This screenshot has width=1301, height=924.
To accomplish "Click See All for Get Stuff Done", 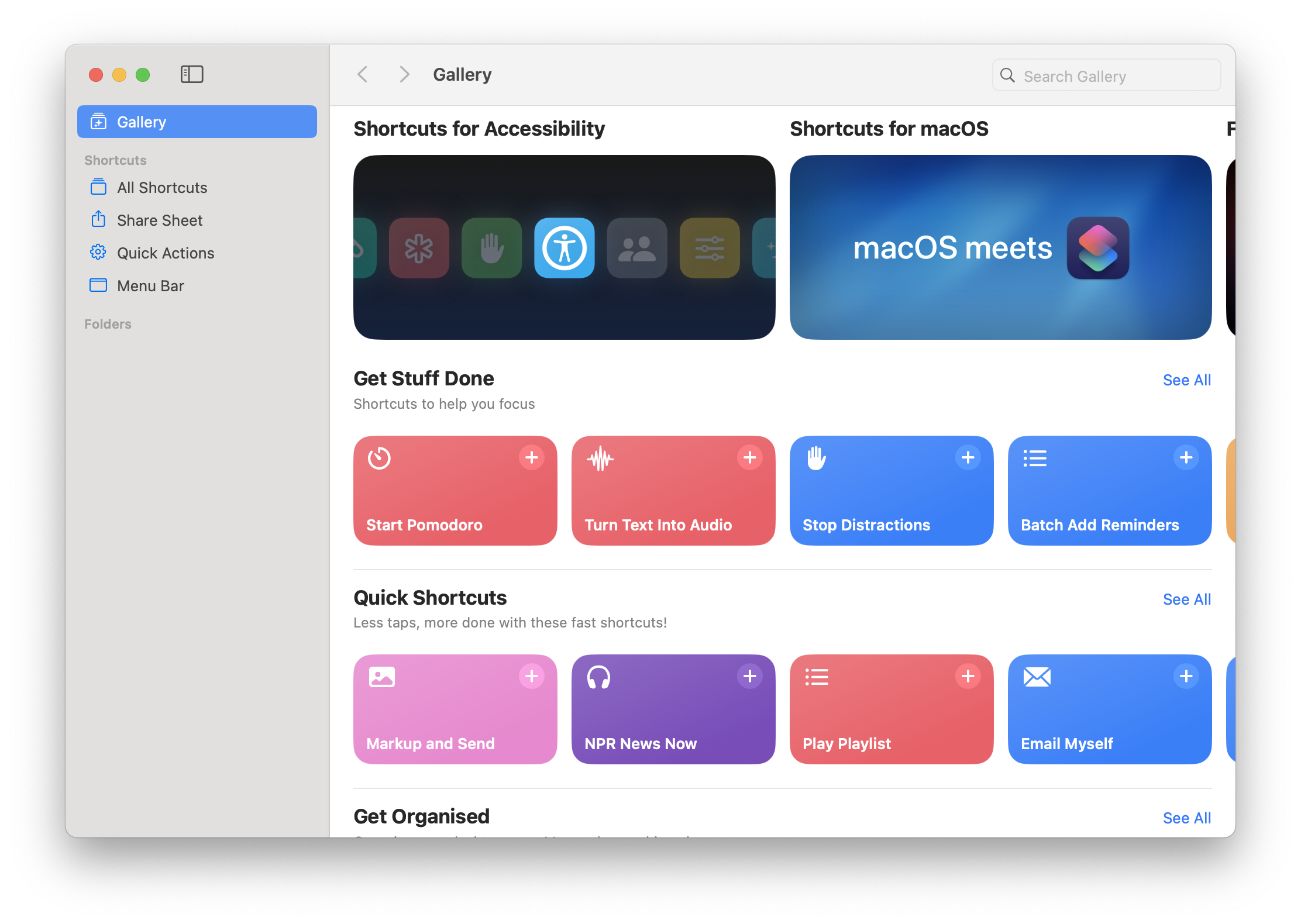I will tap(1186, 380).
